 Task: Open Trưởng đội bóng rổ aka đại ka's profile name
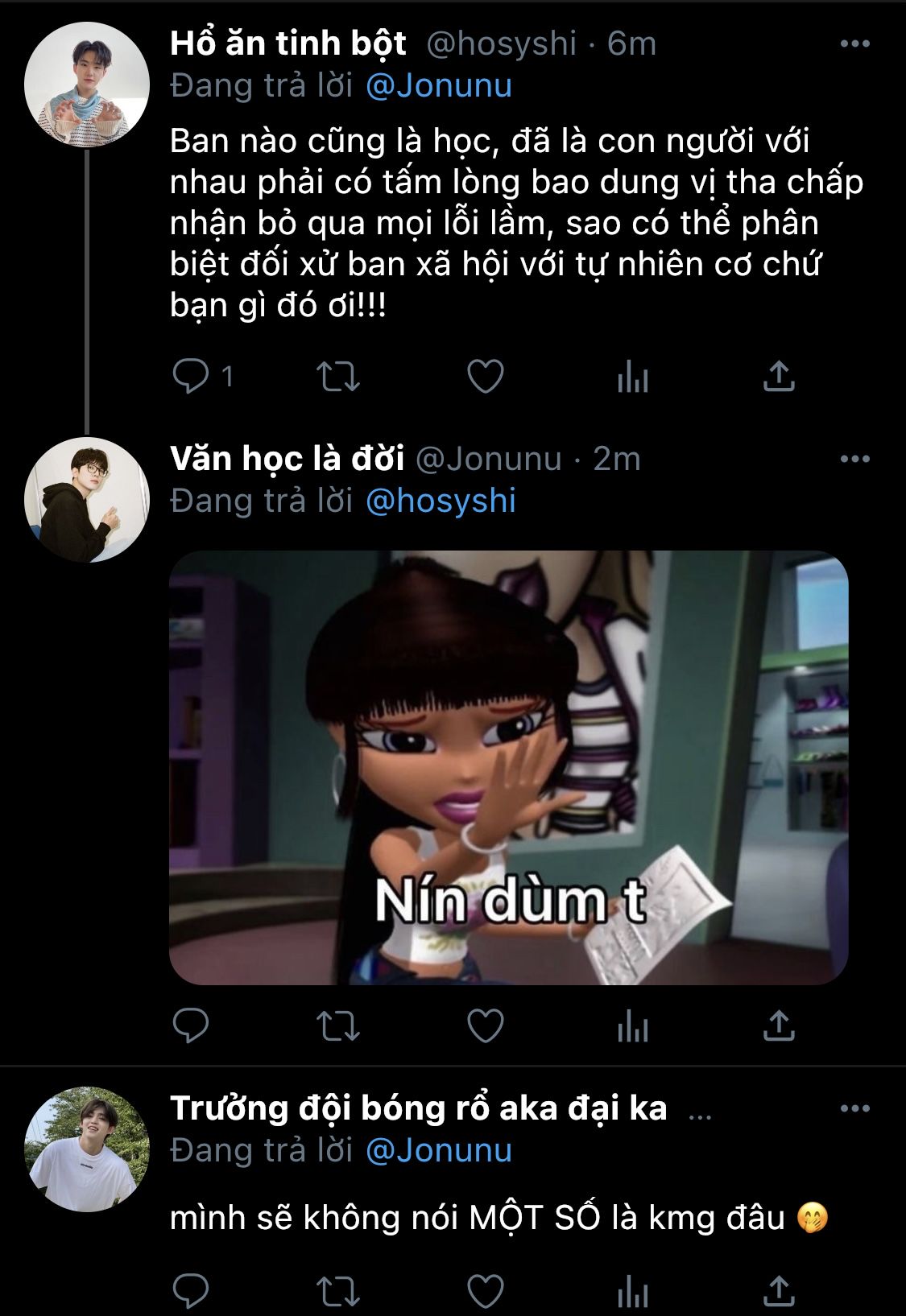tap(419, 1109)
